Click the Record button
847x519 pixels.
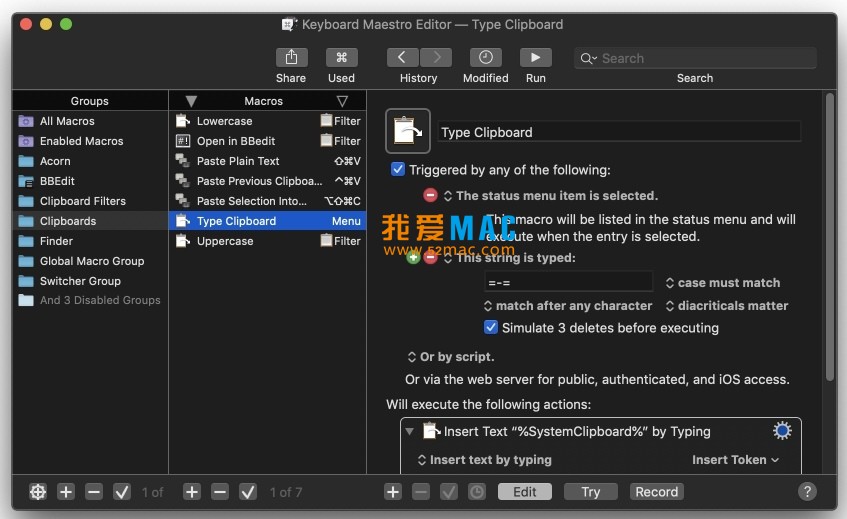tap(656, 491)
